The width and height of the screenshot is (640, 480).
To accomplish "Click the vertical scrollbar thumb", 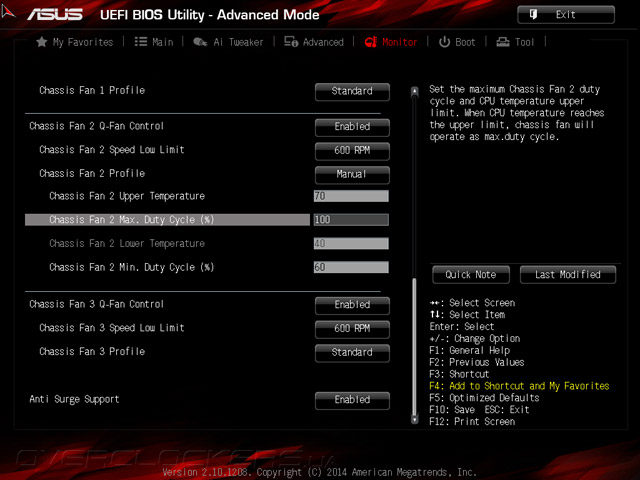I will pos(415,346).
